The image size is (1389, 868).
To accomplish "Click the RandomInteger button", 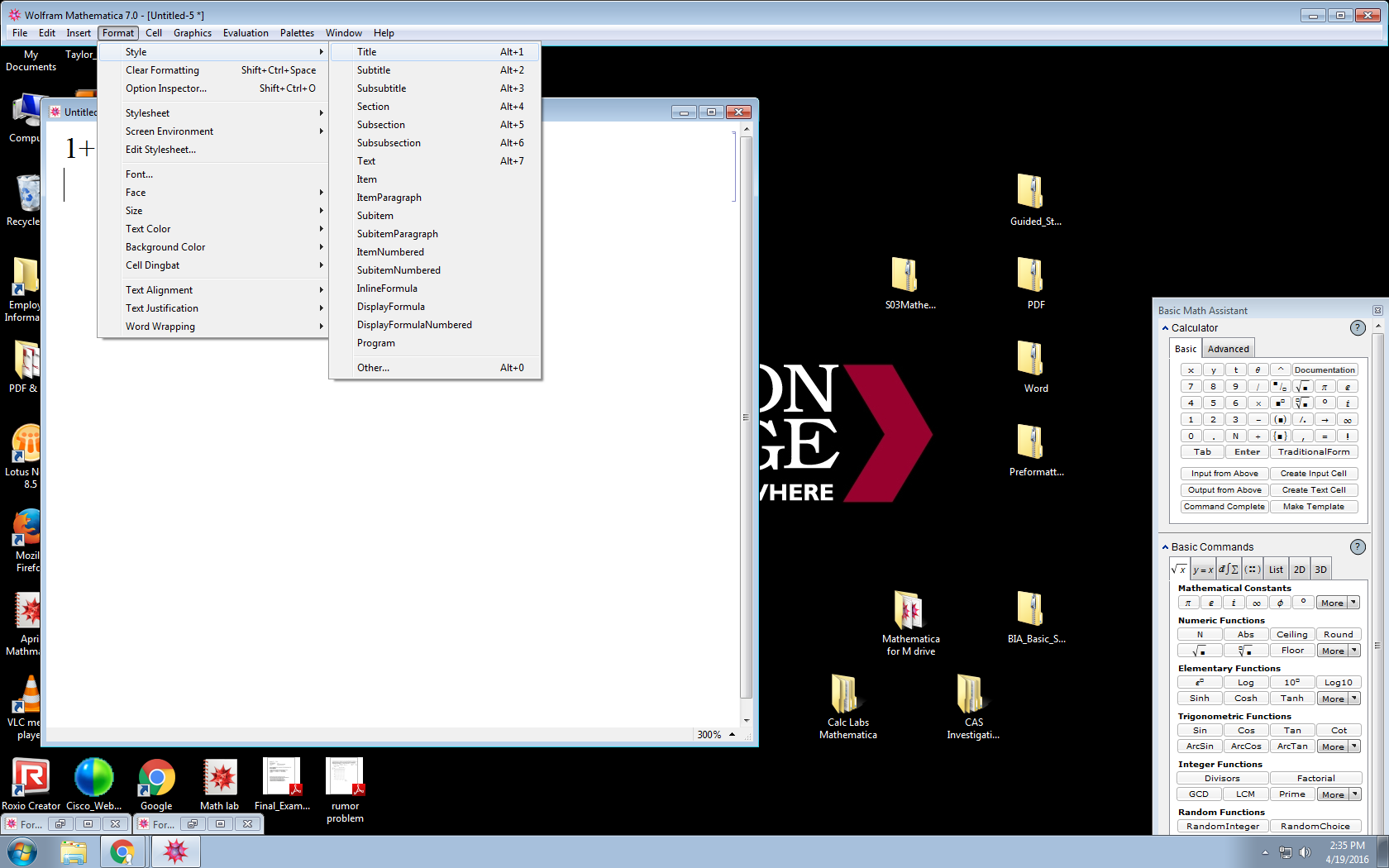I will [x=1223, y=826].
